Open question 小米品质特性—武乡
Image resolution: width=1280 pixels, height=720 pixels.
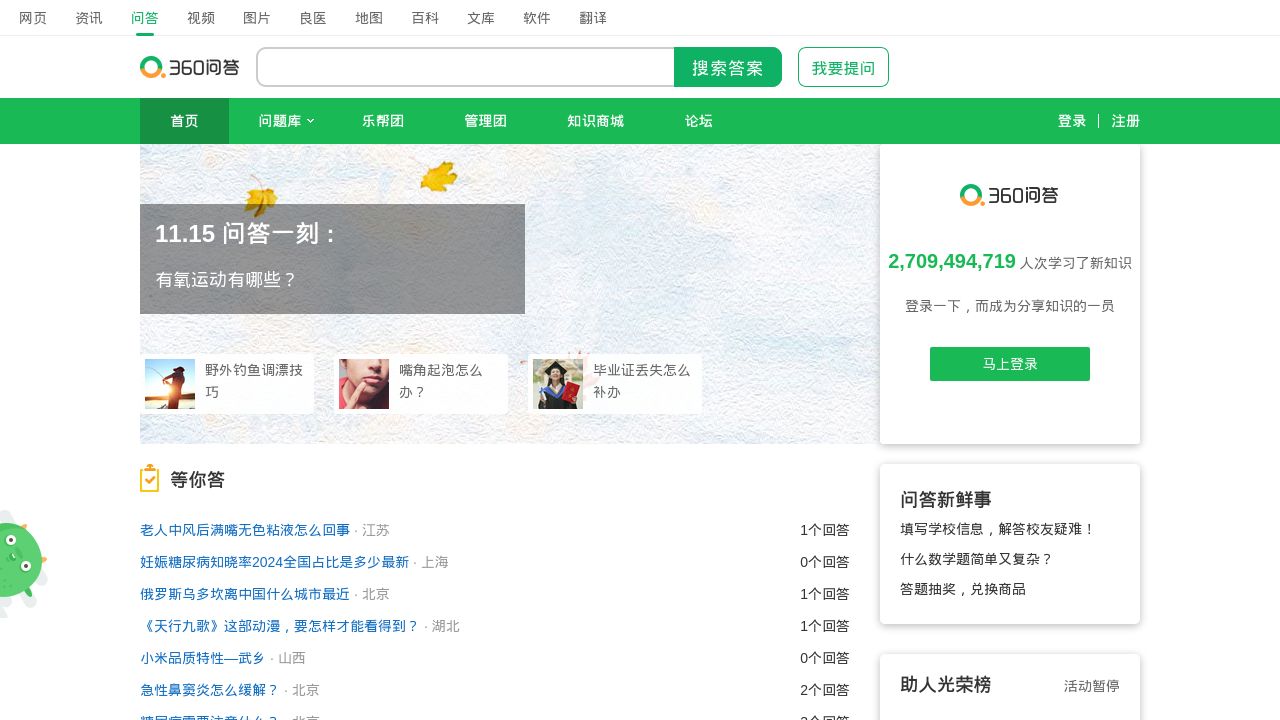coord(203,658)
